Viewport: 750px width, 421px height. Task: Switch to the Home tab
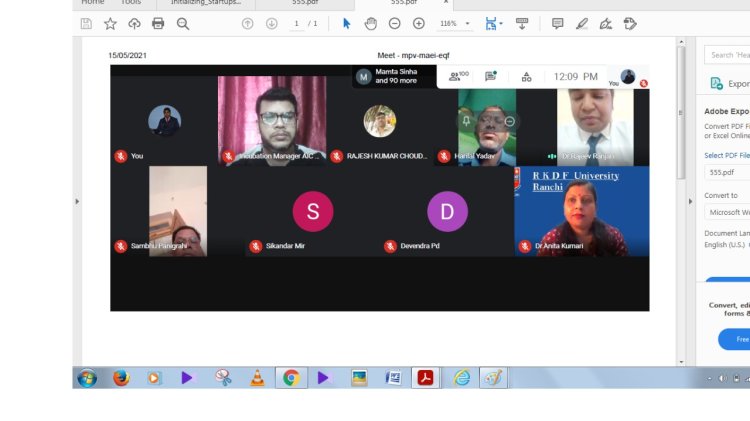pos(92,3)
